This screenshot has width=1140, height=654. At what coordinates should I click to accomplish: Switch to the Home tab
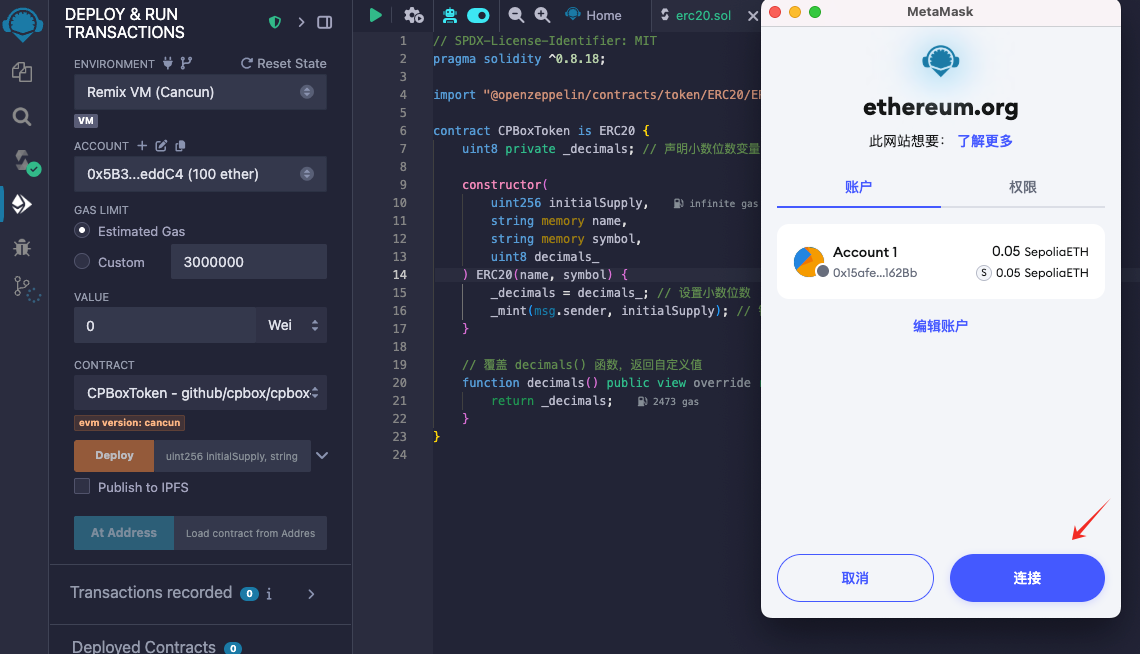pyautogui.click(x=593, y=15)
